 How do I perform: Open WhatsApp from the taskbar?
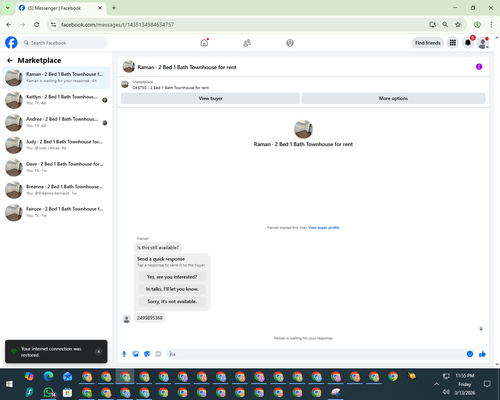tap(49, 392)
